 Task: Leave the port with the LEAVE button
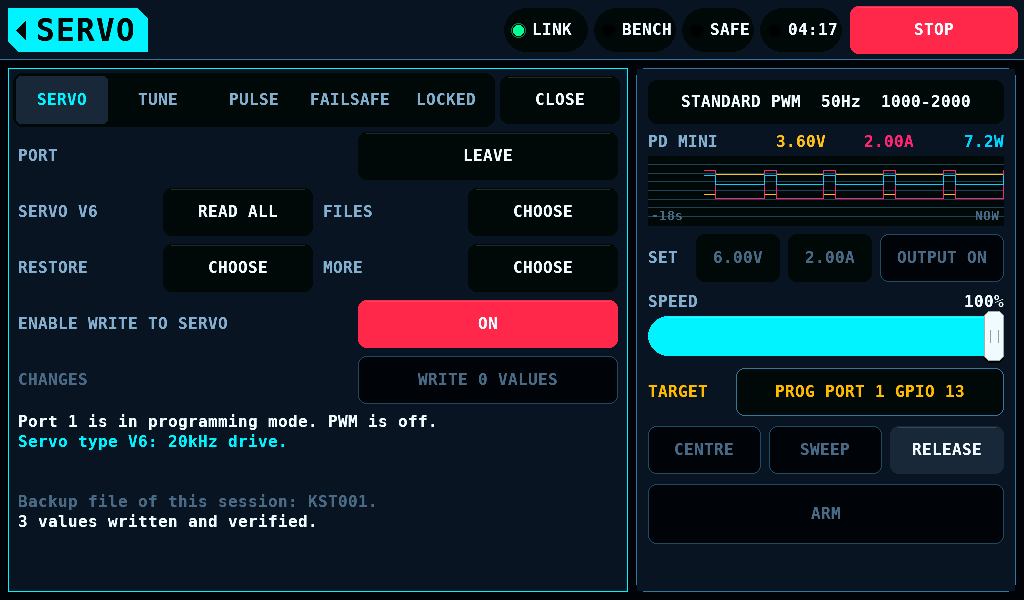click(x=488, y=156)
